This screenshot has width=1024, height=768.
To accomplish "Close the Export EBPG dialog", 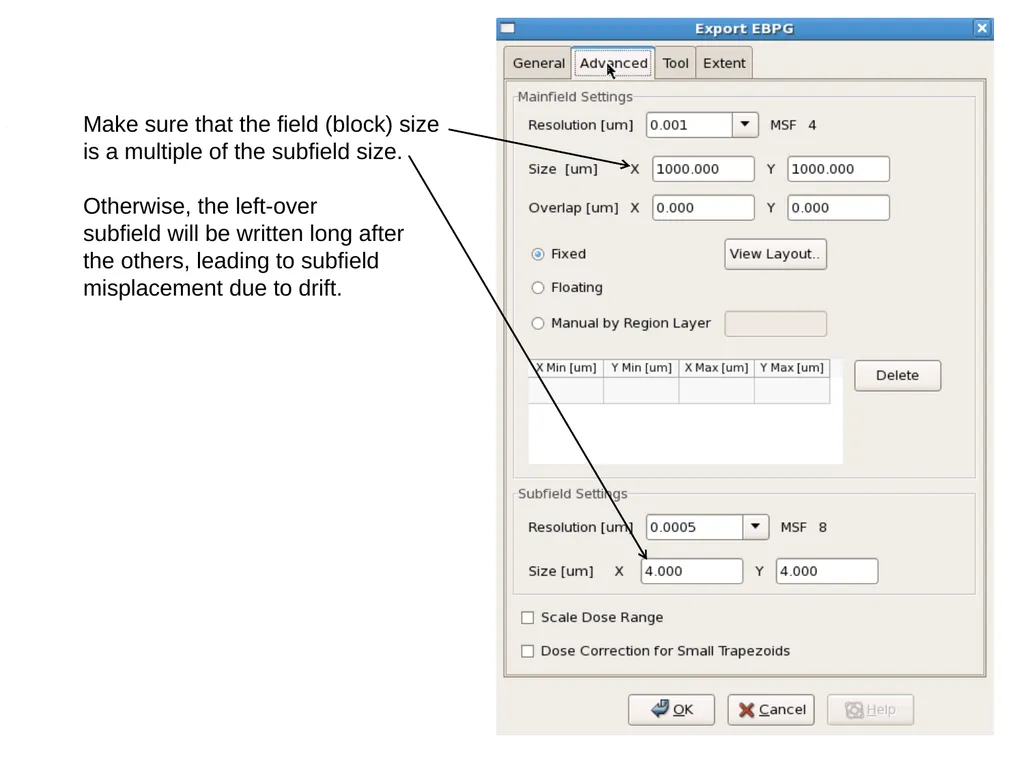I will [982, 28].
